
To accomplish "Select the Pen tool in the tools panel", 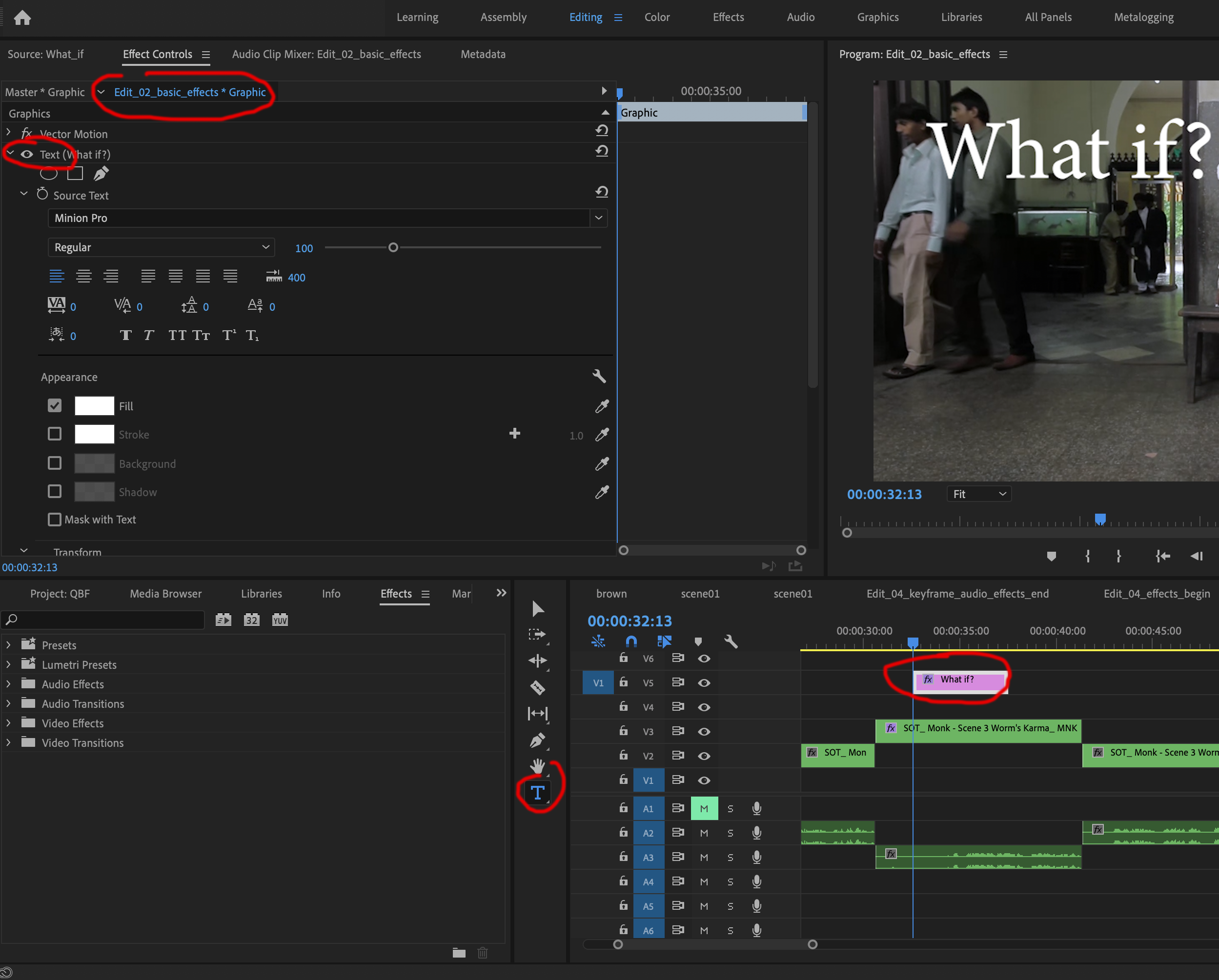I will click(537, 740).
